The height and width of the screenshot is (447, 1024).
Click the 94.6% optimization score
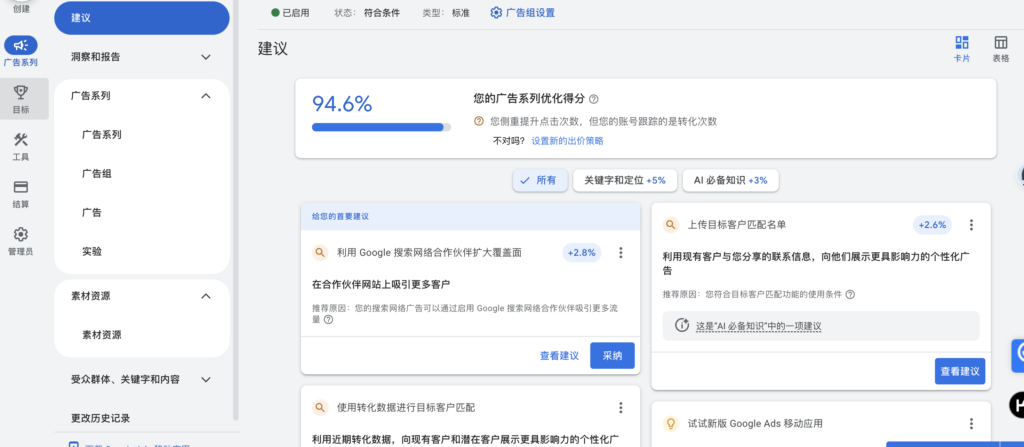[342, 103]
